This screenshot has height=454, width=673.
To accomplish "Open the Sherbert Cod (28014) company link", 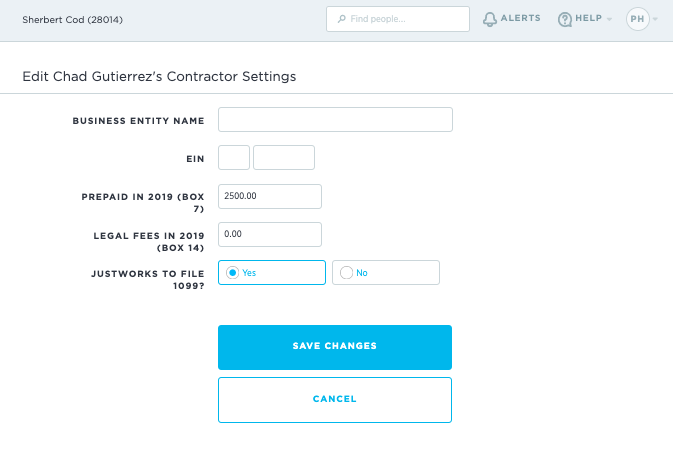I will coord(73,20).
